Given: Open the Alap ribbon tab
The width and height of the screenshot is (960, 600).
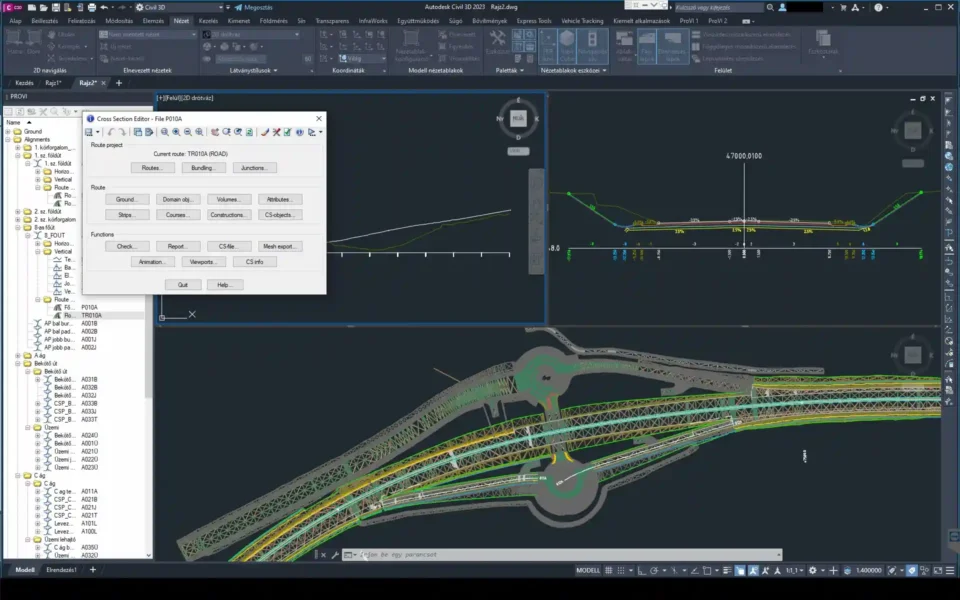Looking at the screenshot, I should [x=15, y=21].
